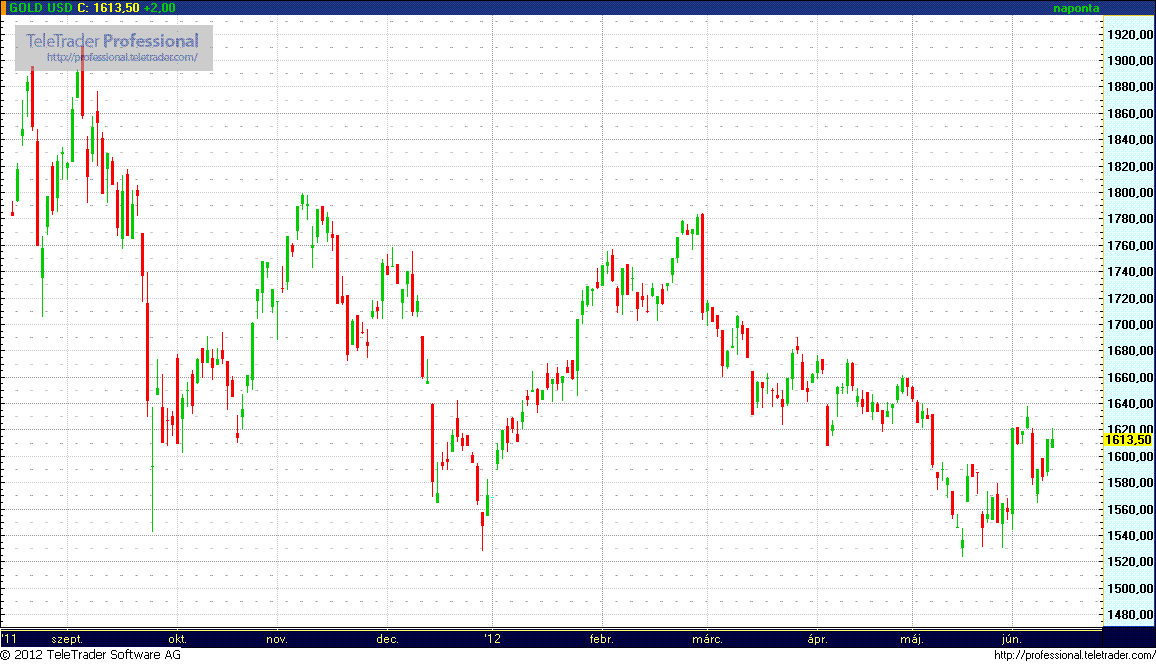
Task: Click the '12 year label on time axis
Action: click(492, 639)
